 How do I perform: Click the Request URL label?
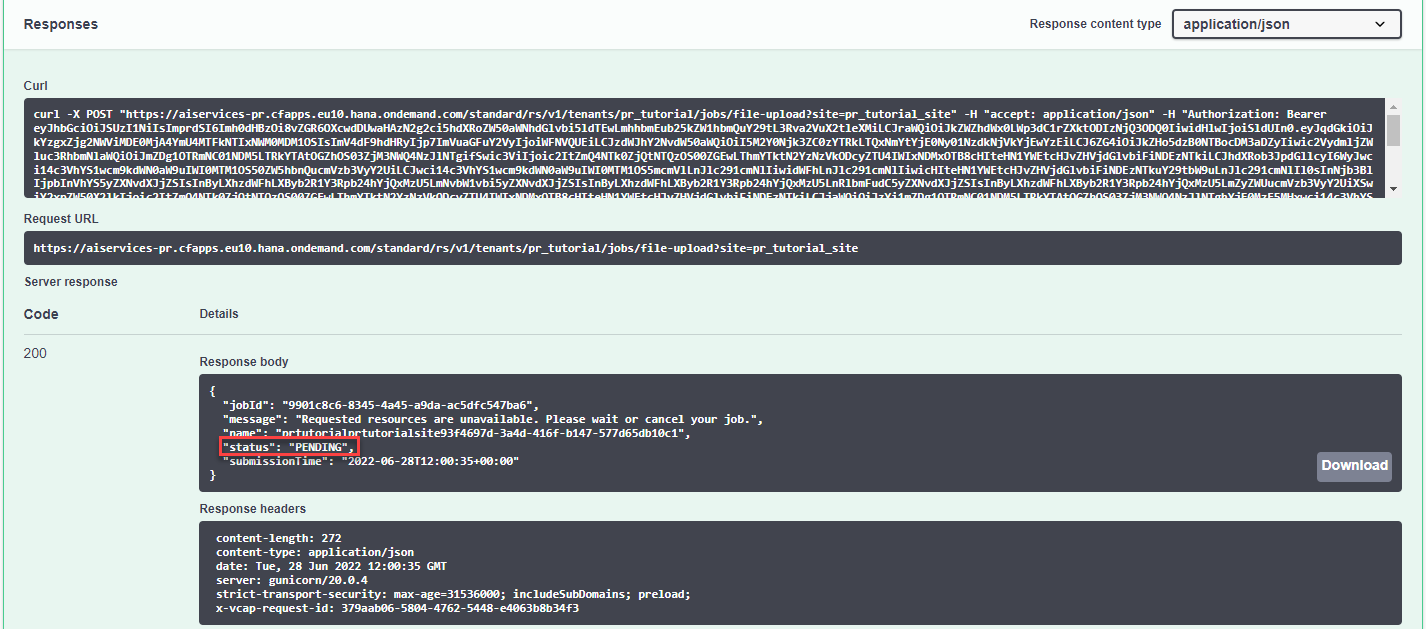[59, 217]
